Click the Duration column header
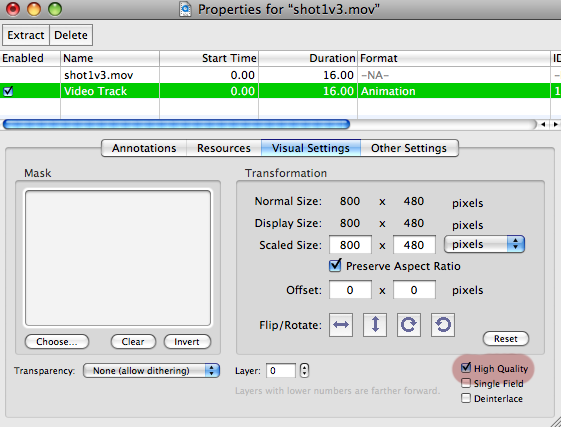The image size is (561, 427). point(308,58)
